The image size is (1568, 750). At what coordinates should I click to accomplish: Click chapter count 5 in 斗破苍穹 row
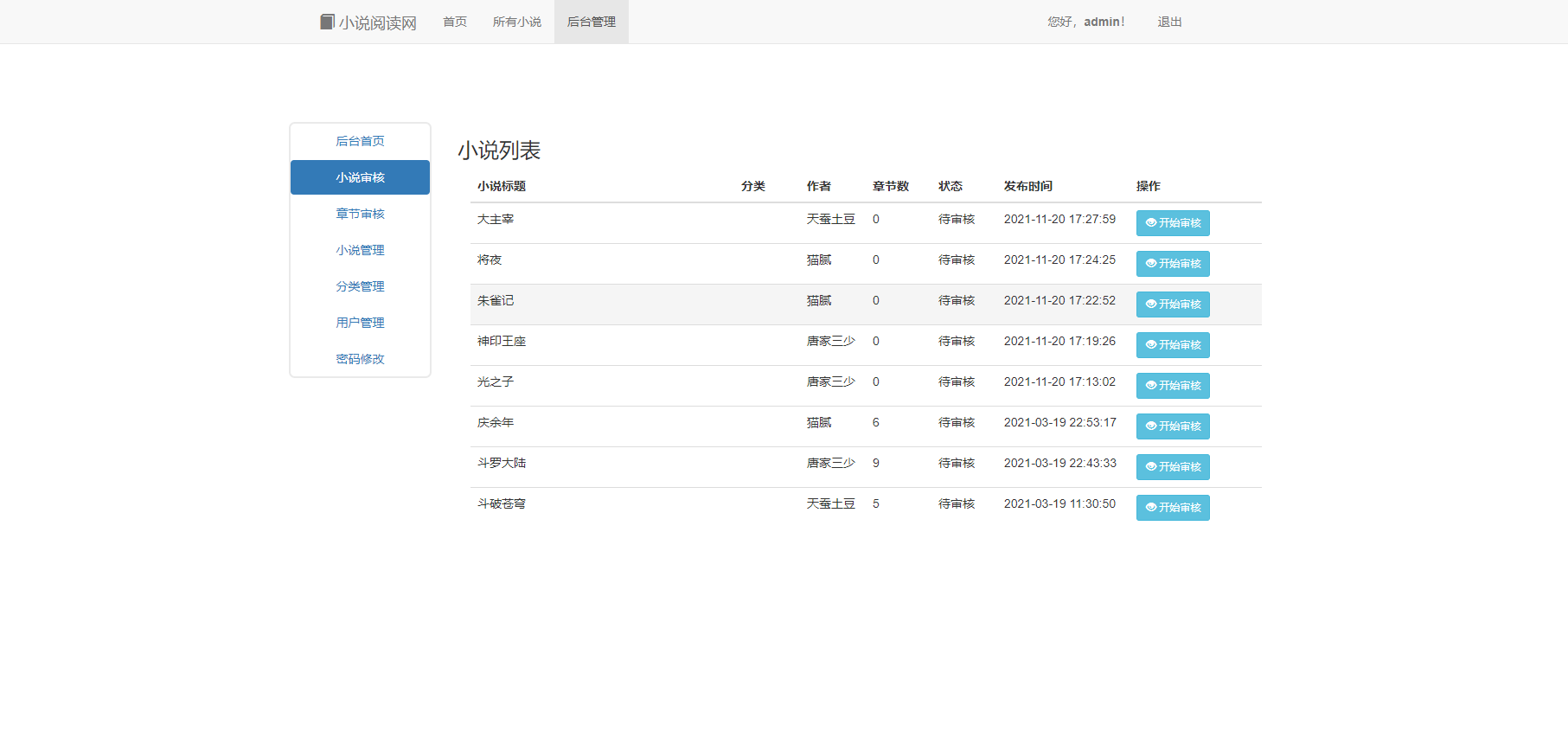876,504
